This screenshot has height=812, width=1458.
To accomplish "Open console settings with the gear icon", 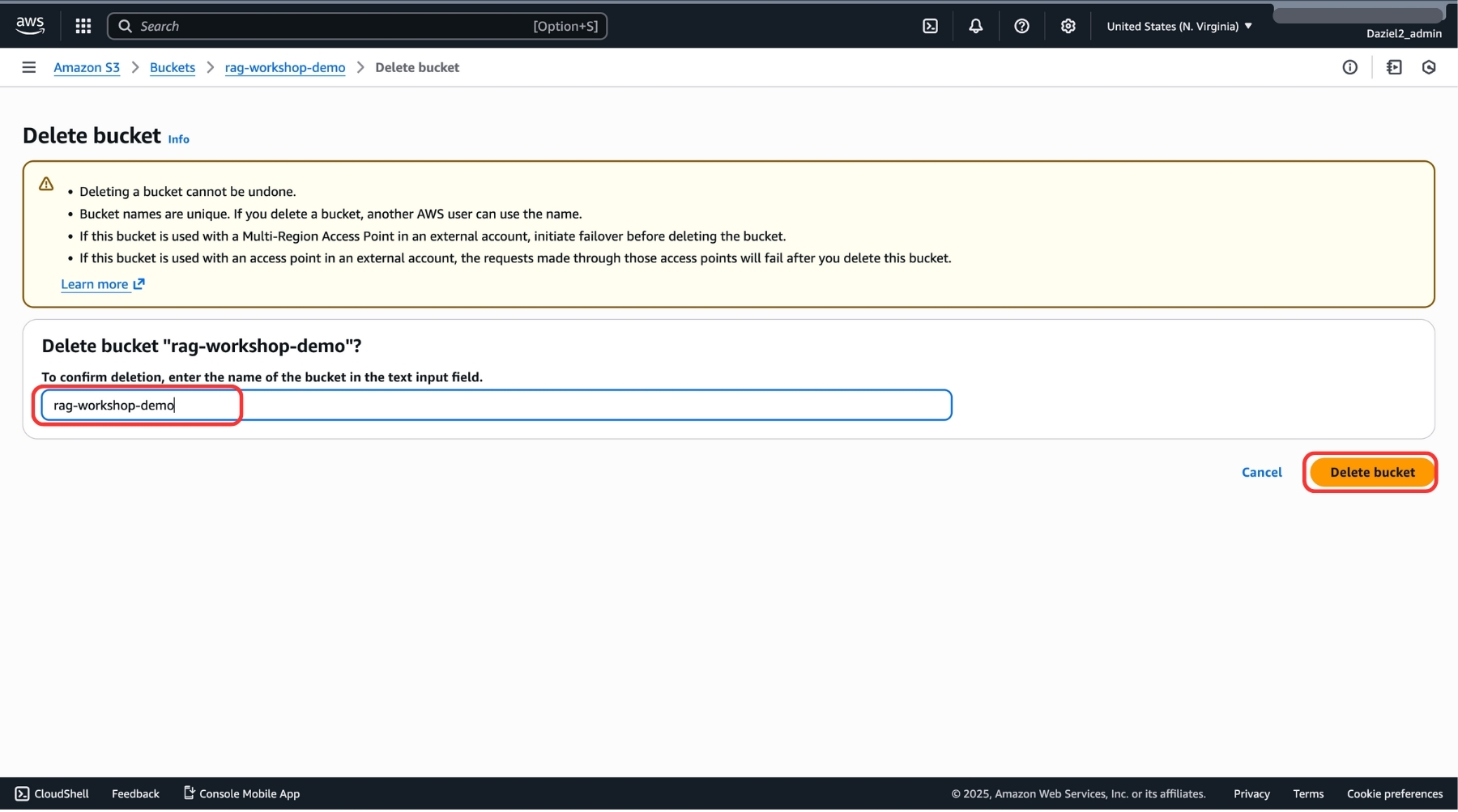I will pyautogui.click(x=1067, y=25).
